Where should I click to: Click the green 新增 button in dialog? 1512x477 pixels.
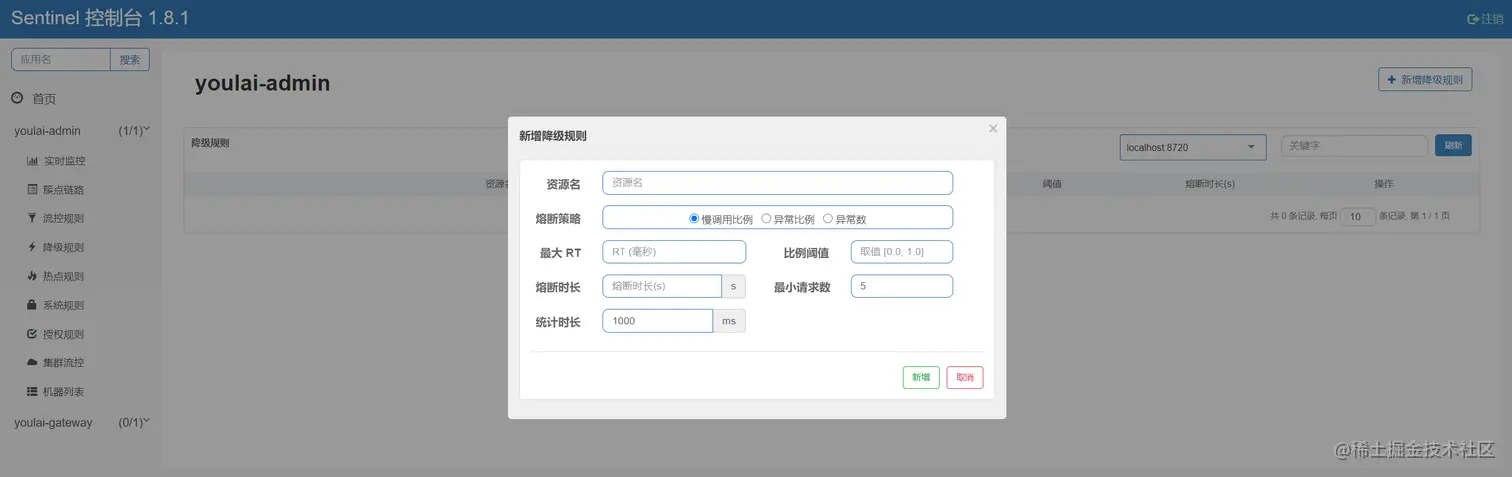coord(921,377)
